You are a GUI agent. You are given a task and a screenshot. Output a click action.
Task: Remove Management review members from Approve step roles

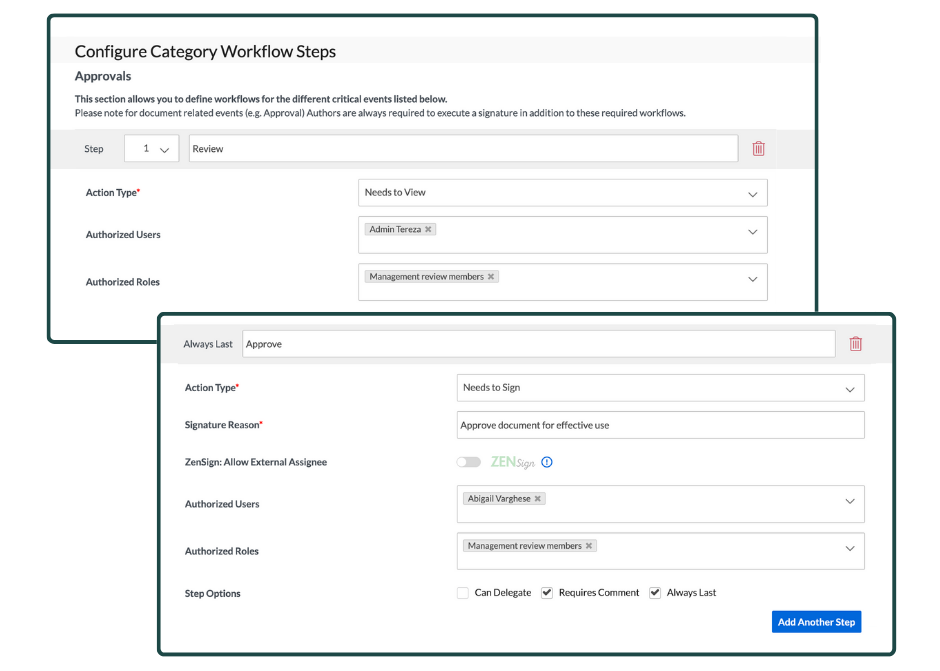pos(588,545)
